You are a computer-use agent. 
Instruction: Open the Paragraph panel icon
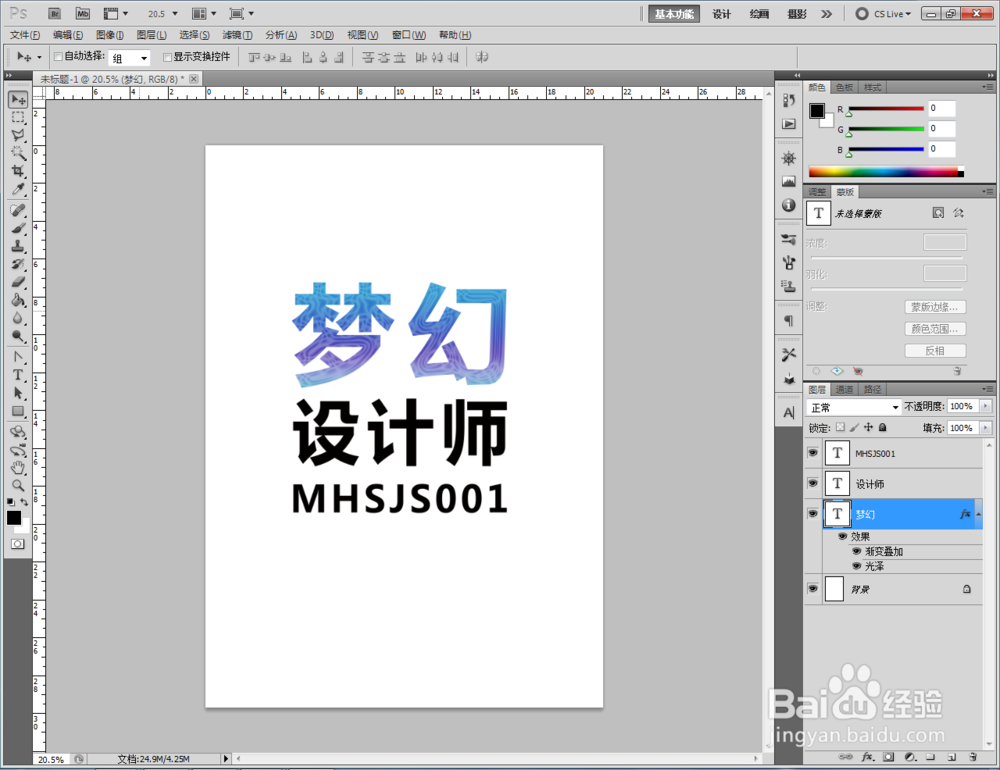pos(789,320)
